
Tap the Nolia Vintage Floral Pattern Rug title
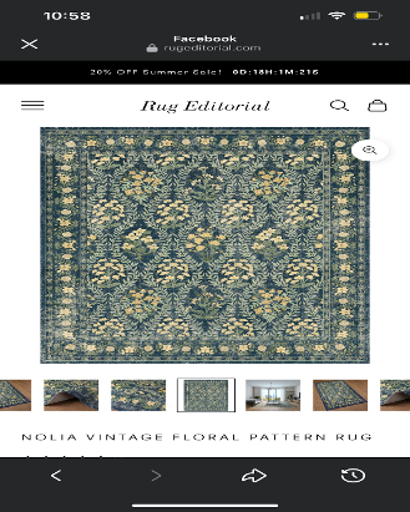point(197,437)
